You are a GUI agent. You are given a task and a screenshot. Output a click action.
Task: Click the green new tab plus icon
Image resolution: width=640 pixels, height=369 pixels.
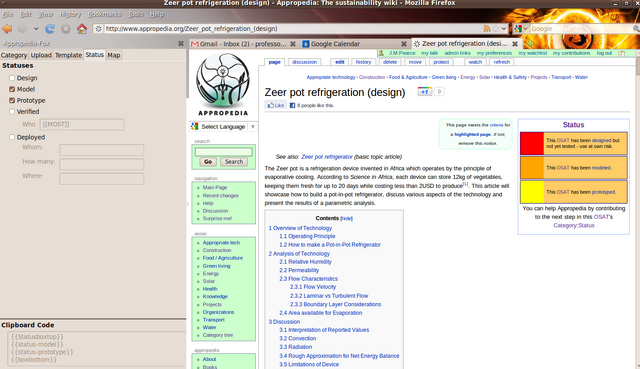(530, 43)
